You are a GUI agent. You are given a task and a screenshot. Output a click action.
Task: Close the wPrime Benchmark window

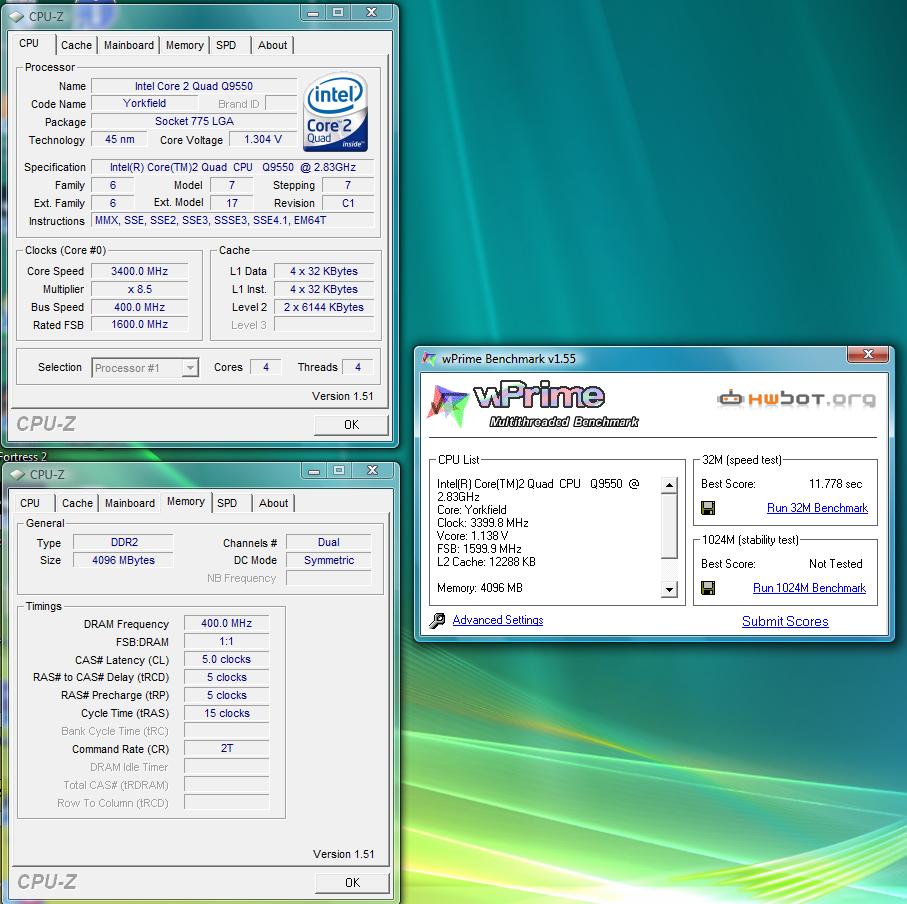pyautogui.click(x=868, y=354)
